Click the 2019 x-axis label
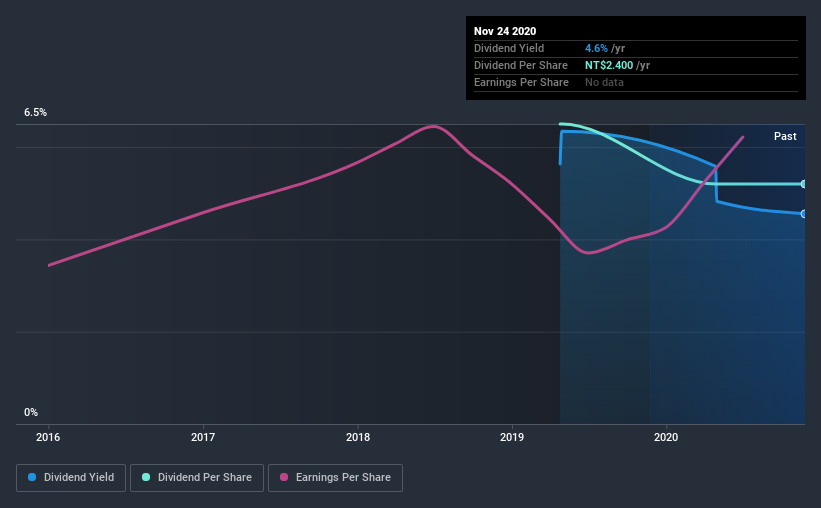 point(512,437)
